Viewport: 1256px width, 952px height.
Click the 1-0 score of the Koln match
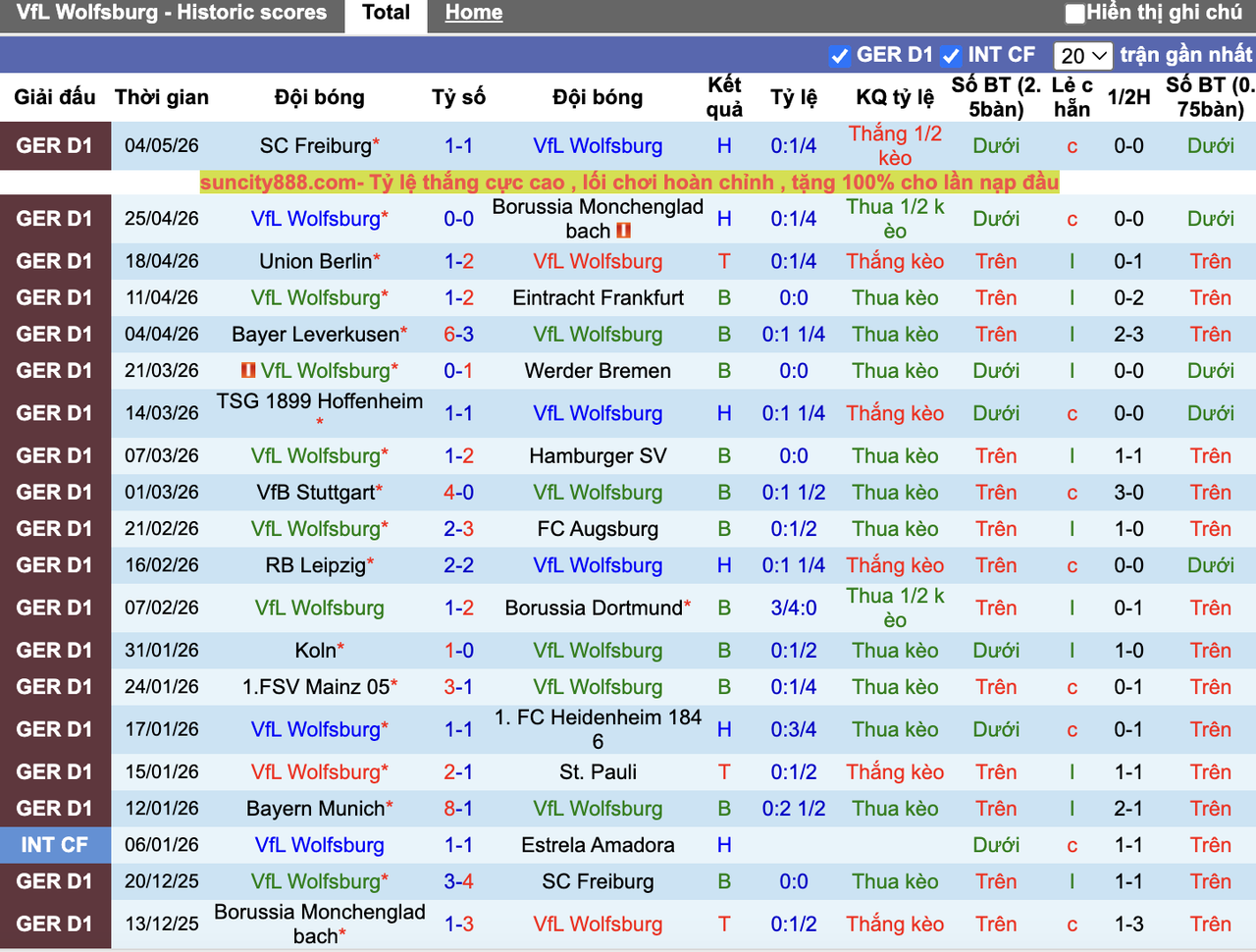tap(458, 650)
